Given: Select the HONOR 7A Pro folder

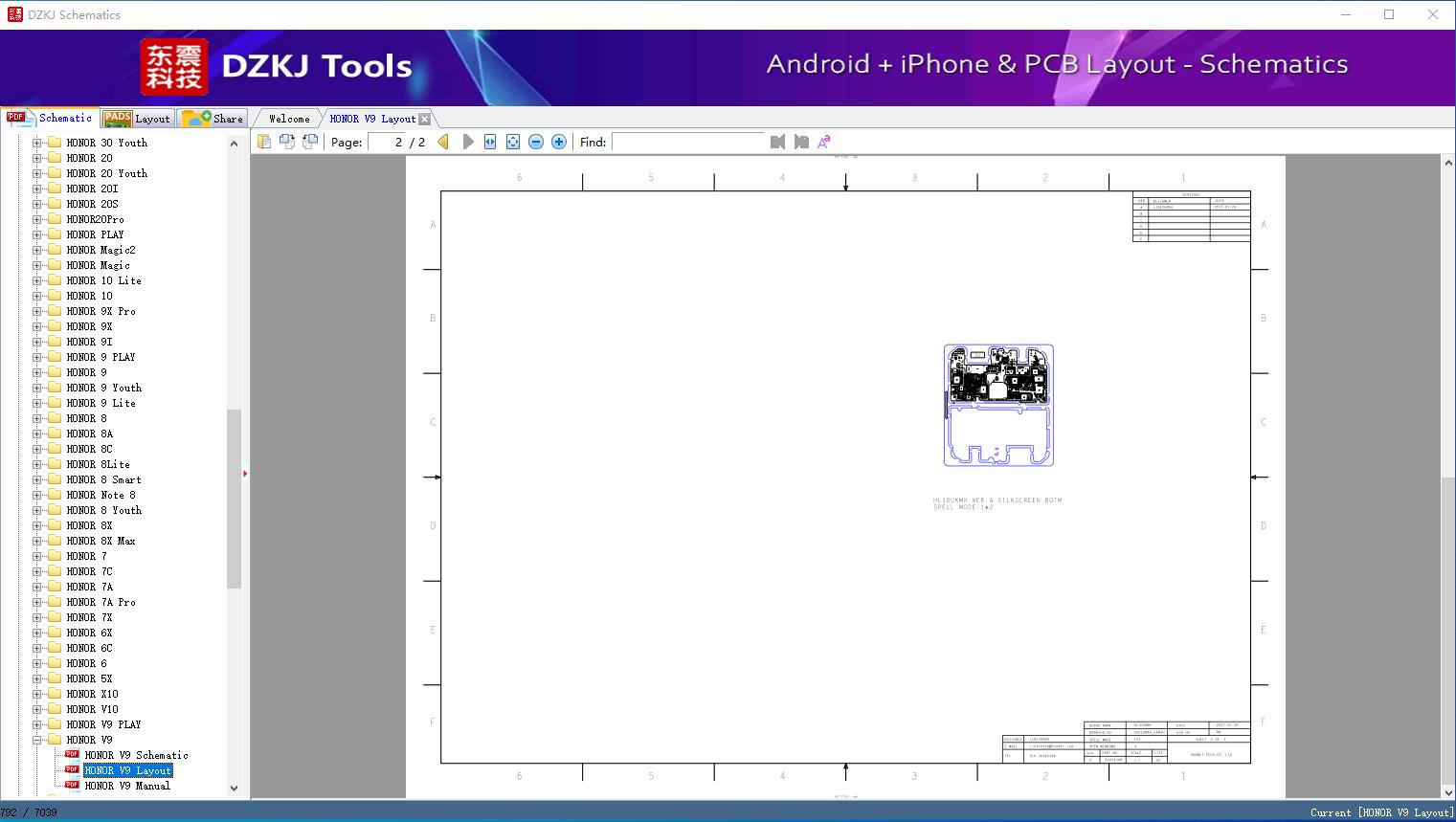Looking at the screenshot, I should pyautogui.click(x=101, y=602).
